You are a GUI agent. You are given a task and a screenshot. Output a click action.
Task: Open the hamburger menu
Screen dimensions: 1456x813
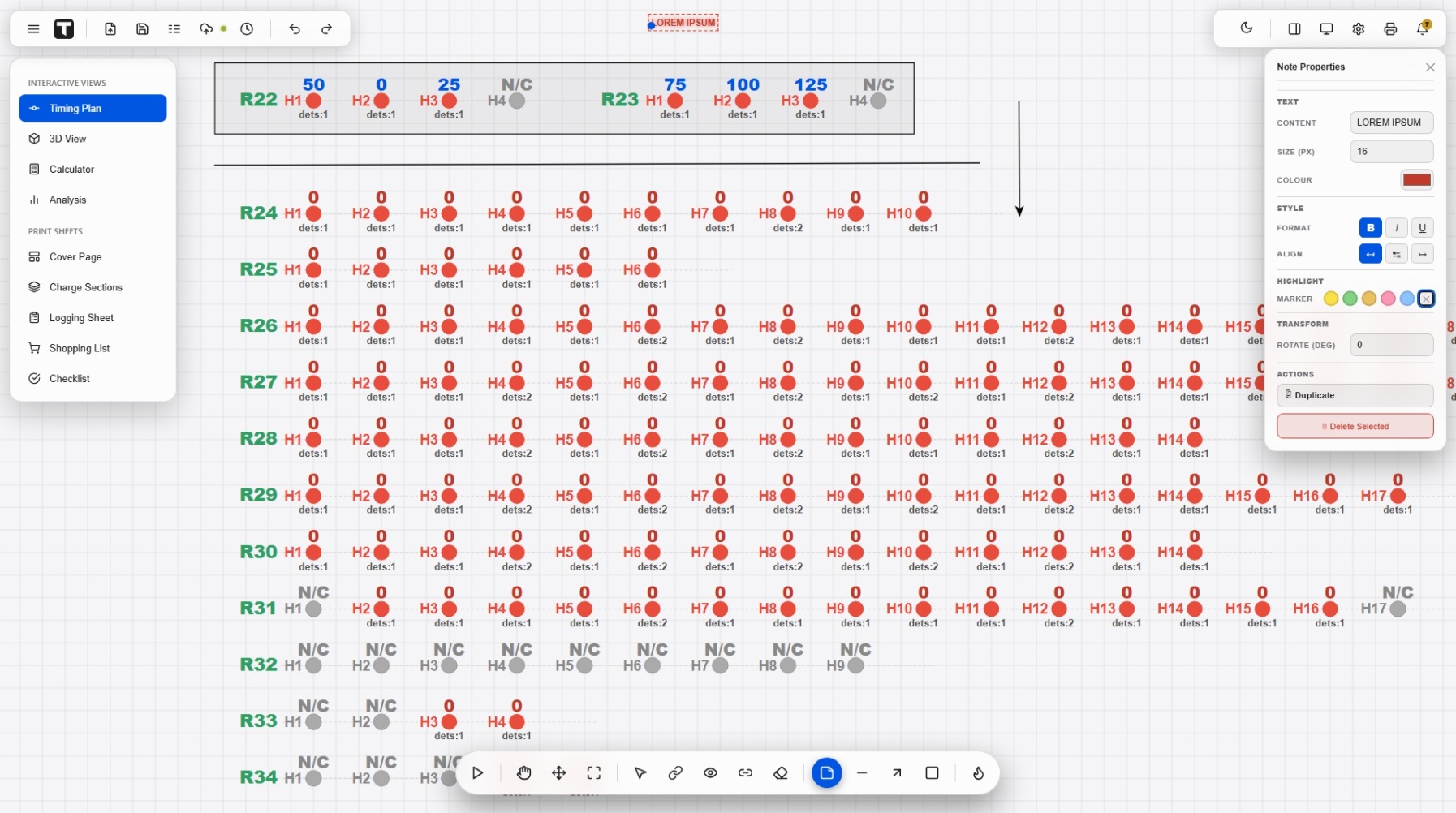click(x=33, y=29)
